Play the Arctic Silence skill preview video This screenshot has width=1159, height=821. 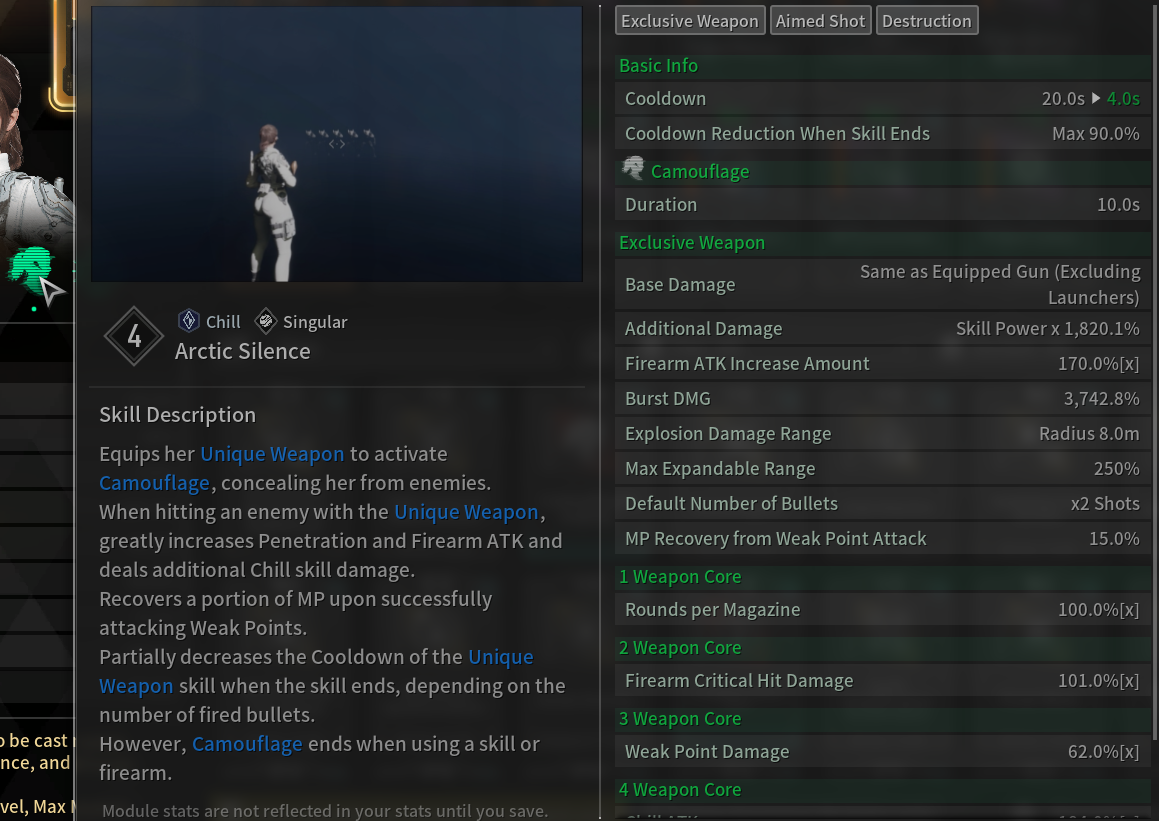pos(336,144)
